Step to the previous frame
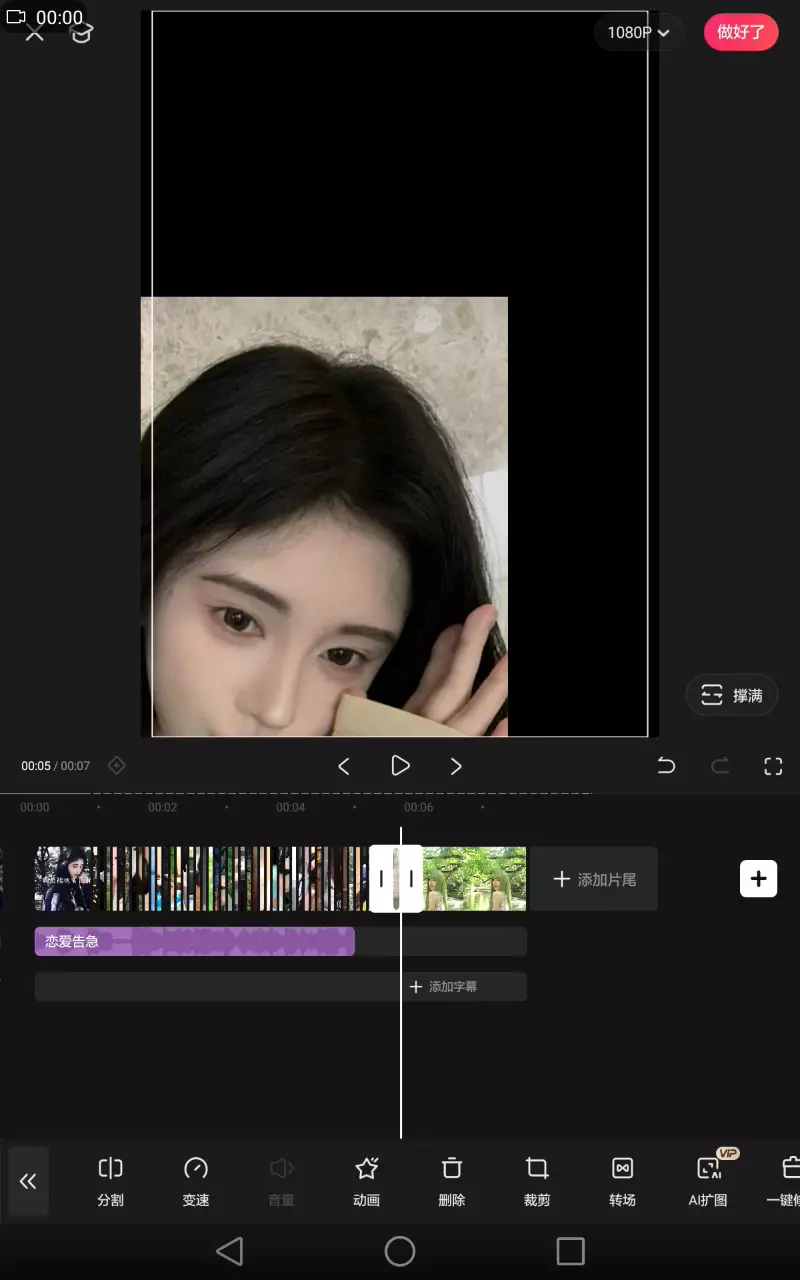The image size is (800, 1280). tap(343, 766)
